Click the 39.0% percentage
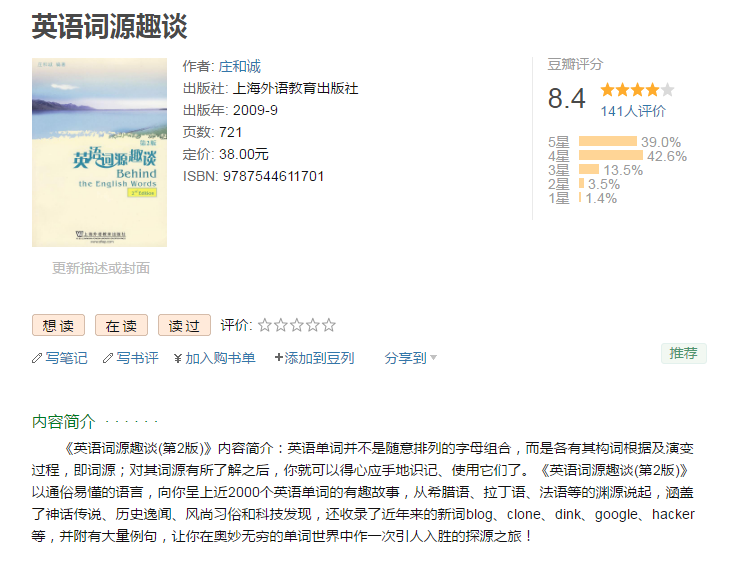The image size is (736, 564). point(661,142)
